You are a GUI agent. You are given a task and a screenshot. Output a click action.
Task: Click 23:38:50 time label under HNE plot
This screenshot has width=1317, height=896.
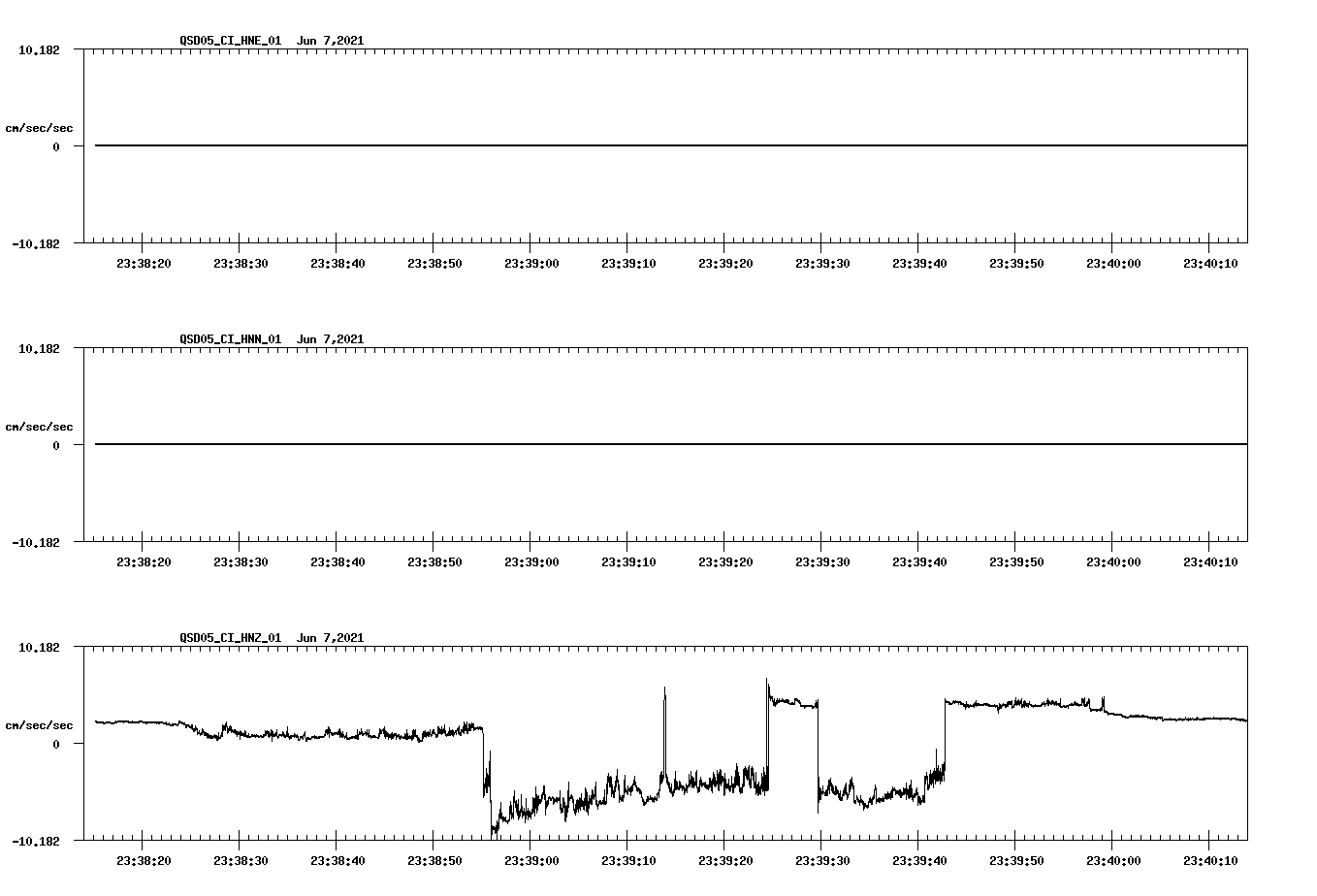(434, 264)
